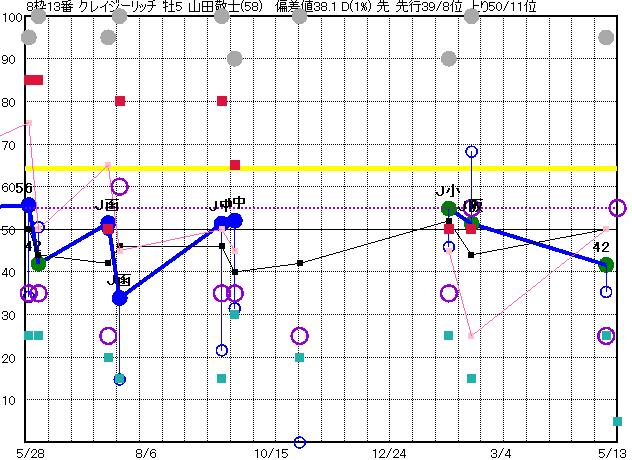Click the hollow blue circle on the zero baseline
Image resolution: width=632 pixels, height=460 pixels.
(x=300, y=442)
